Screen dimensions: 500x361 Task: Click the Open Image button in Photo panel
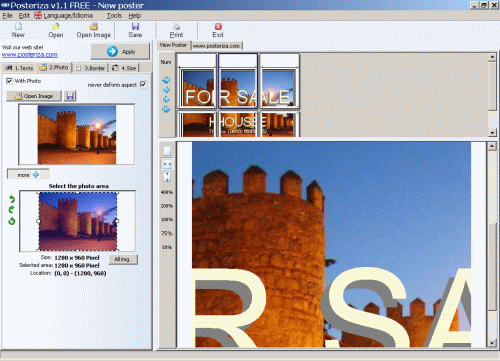pos(34,96)
